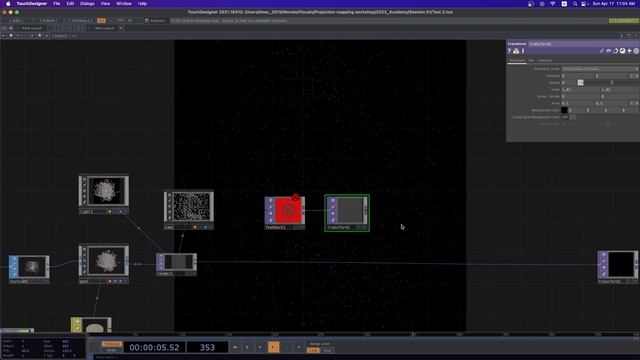The image size is (640, 360).
Task: Step forward one frame
Action: pos(299,347)
